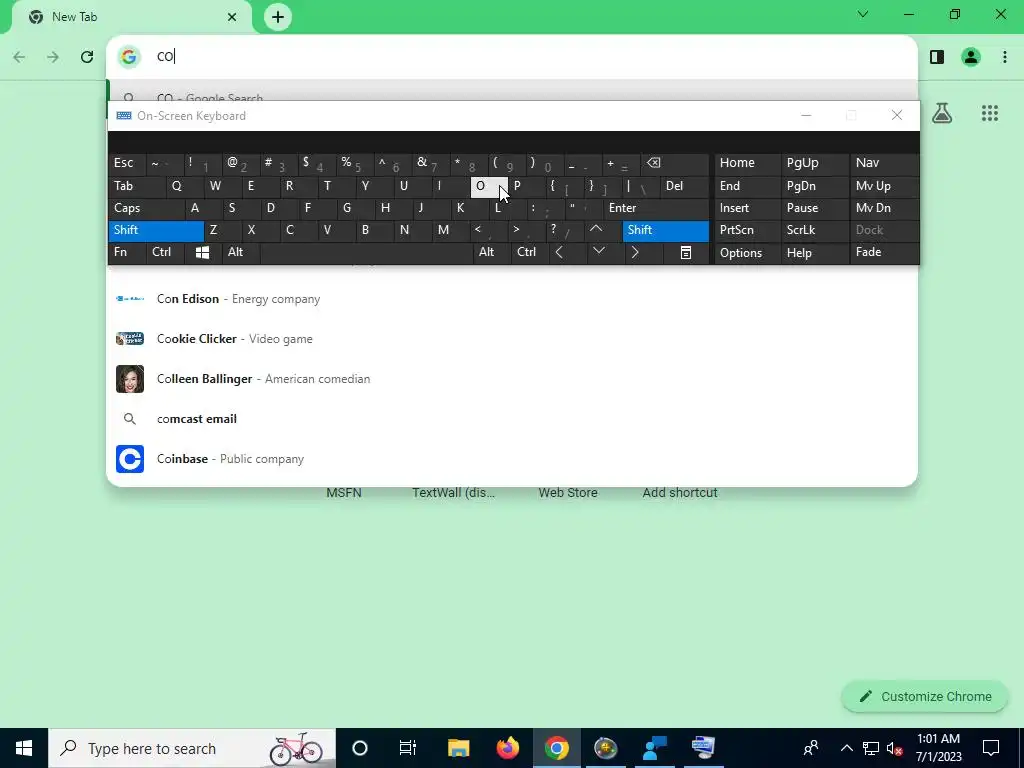
Task: Click the Windows logo key on keyboard
Action: (x=202, y=252)
